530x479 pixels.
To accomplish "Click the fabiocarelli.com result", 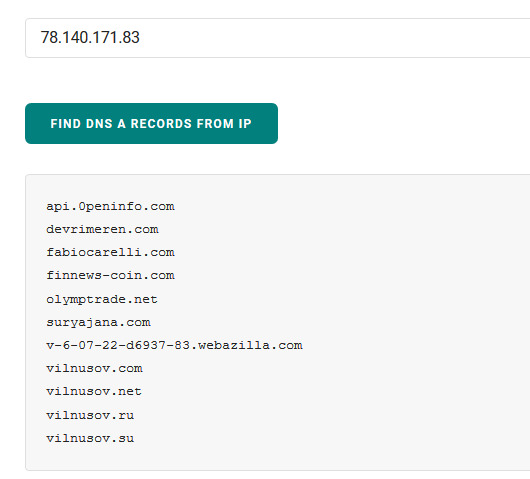I will [110, 253].
